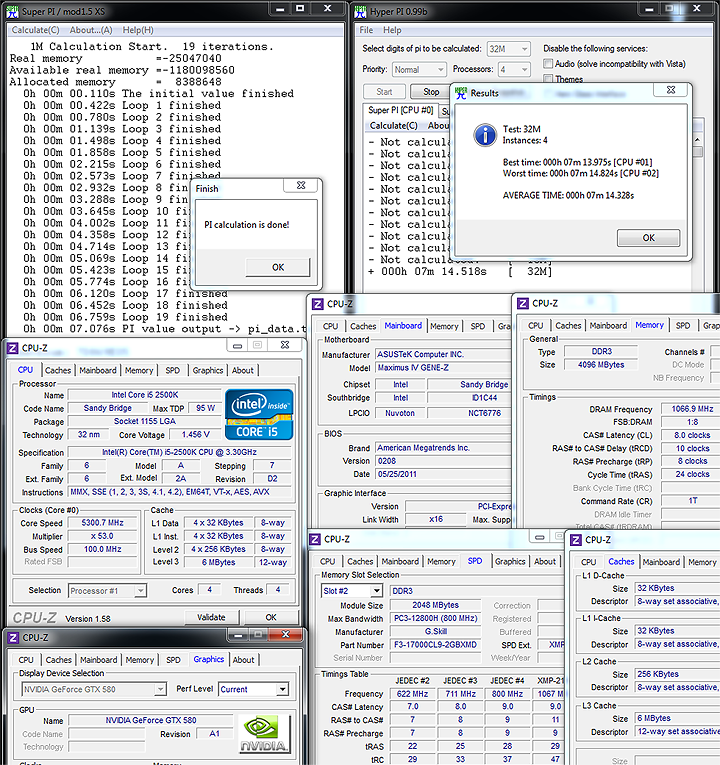The width and height of the screenshot is (720, 765).
Task: Open the File menu in Hyper PI
Action: [x=366, y=30]
